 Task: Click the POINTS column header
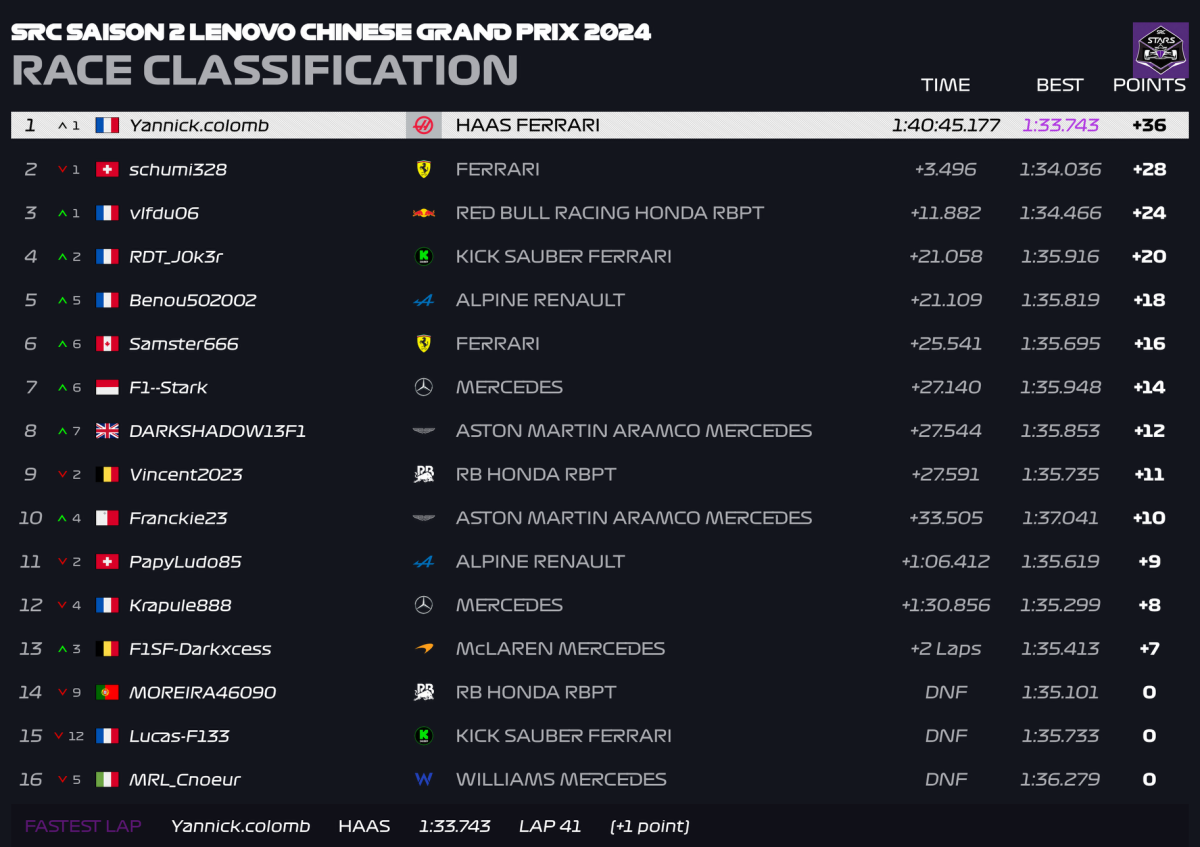pyautogui.click(x=1149, y=85)
